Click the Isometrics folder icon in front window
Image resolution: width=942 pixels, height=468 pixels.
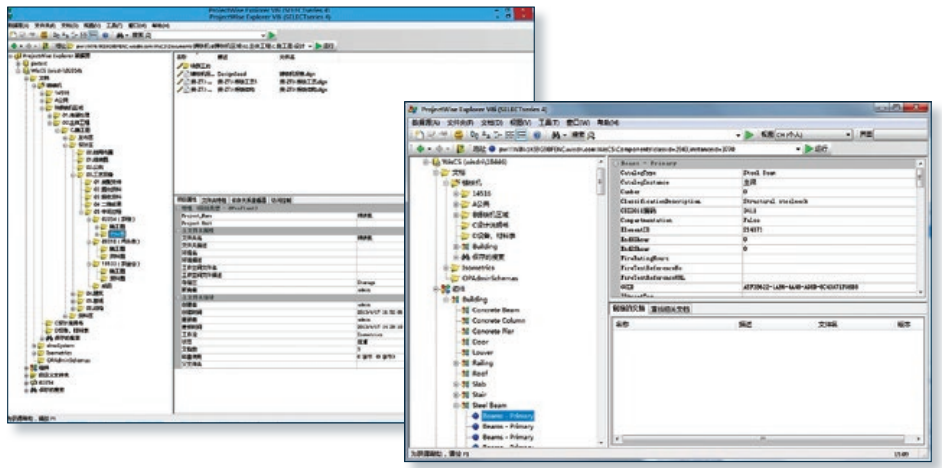click(x=455, y=268)
